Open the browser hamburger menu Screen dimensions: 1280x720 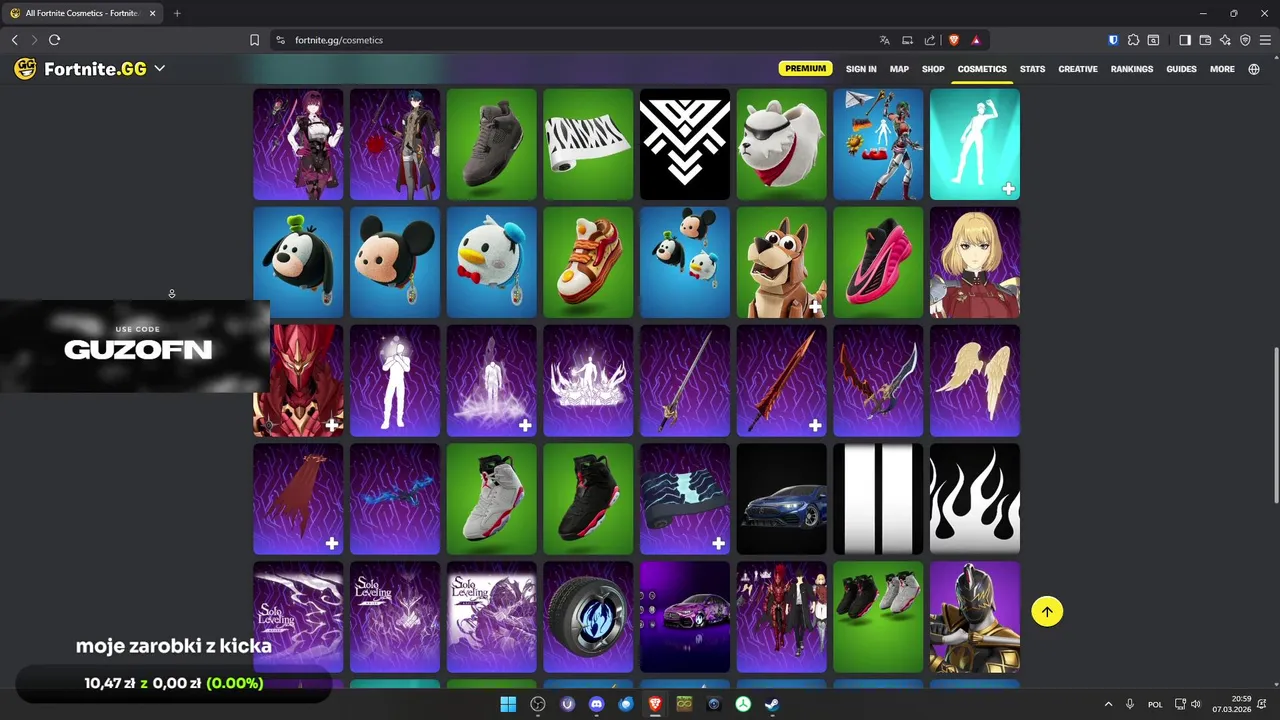(x=1265, y=40)
